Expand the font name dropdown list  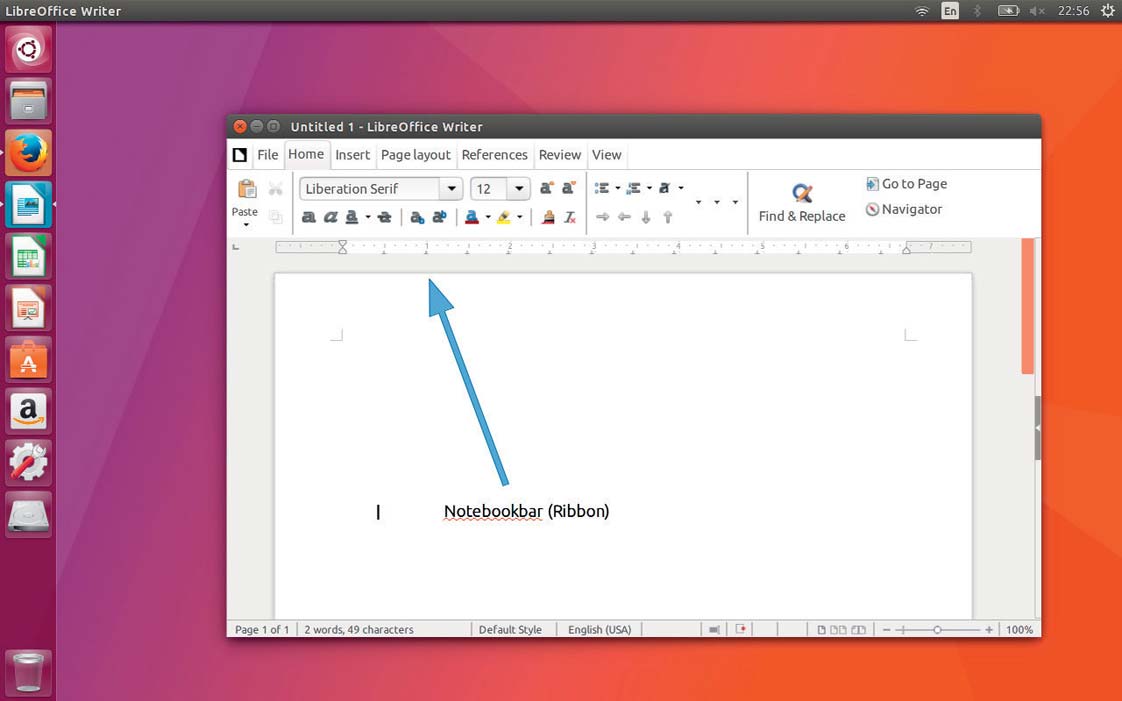pyautogui.click(x=452, y=189)
